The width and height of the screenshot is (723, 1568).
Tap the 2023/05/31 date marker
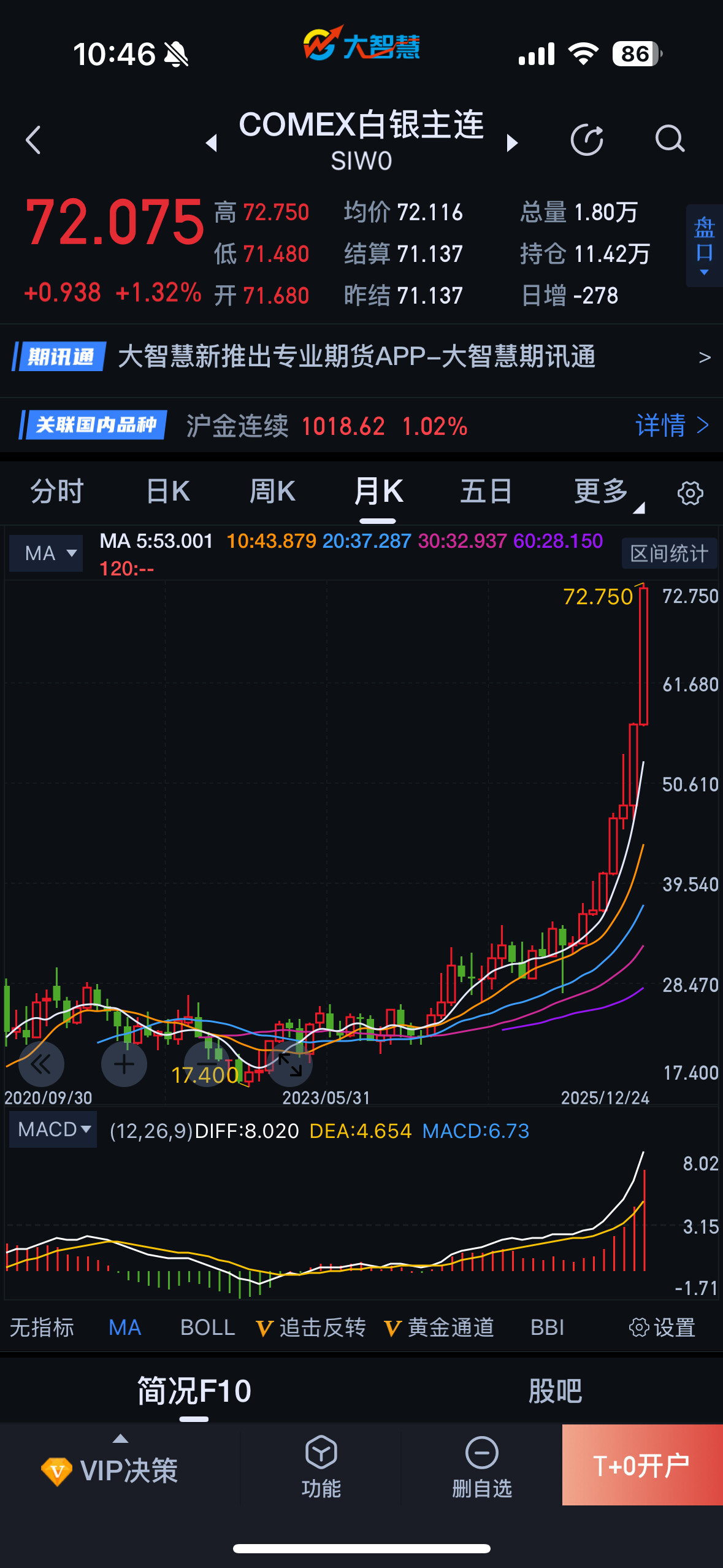pyautogui.click(x=326, y=1097)
